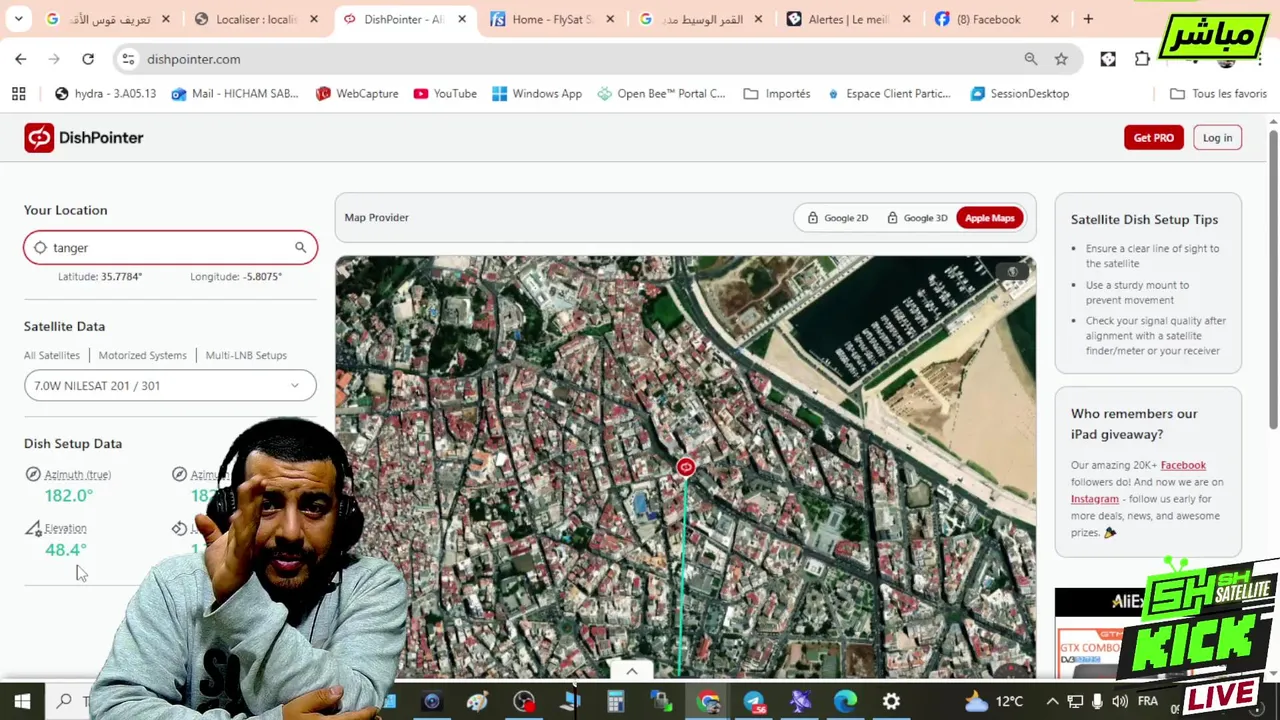Open Telegram from the taskbar
This screenshot has height=720, width=1280.
tap(754, 702)
